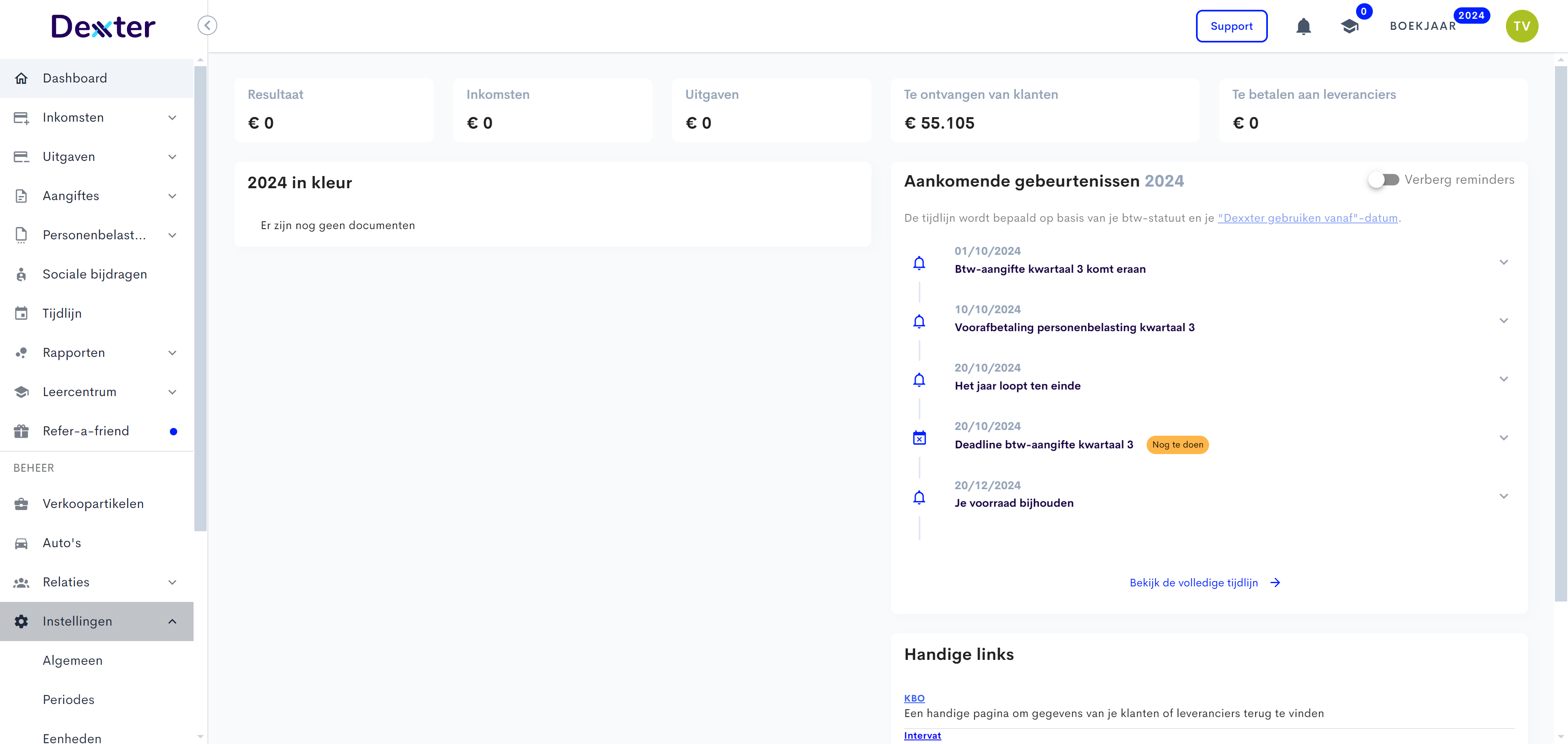Image resolution: width=1568 pixels, height=744 pixels.
Task: Expand Deadline btw-aangifte kwartaal 3 chevron
Action: pyautogui.click(x=1503, y=438)
